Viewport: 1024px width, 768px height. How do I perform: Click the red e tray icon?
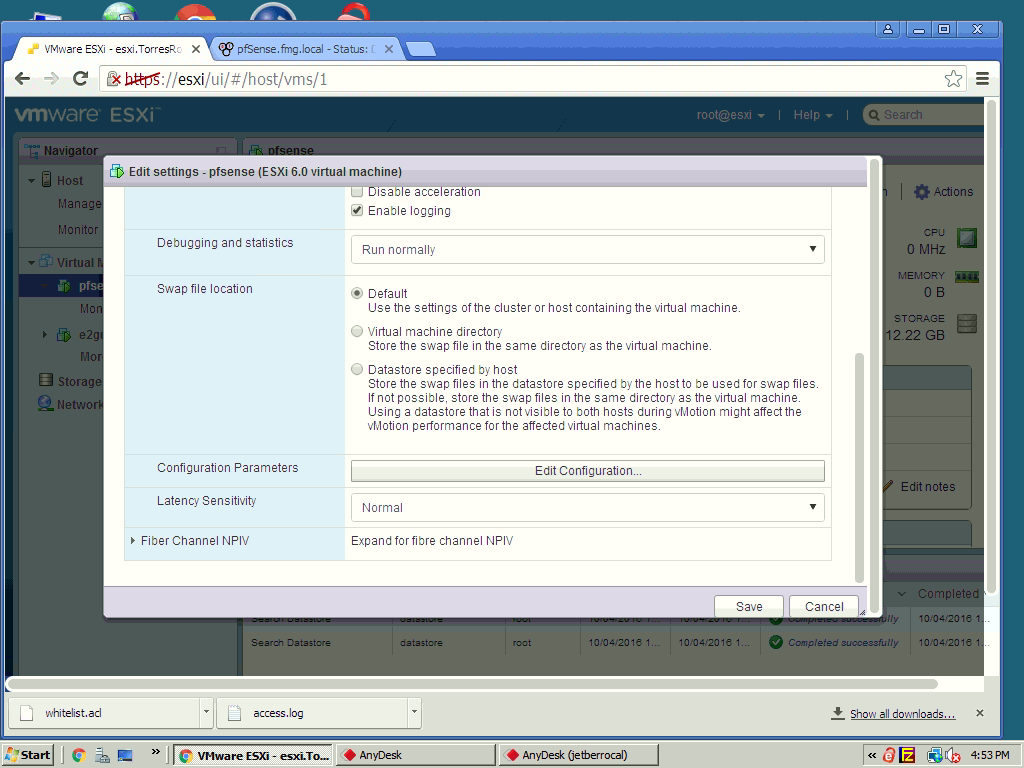889,756
